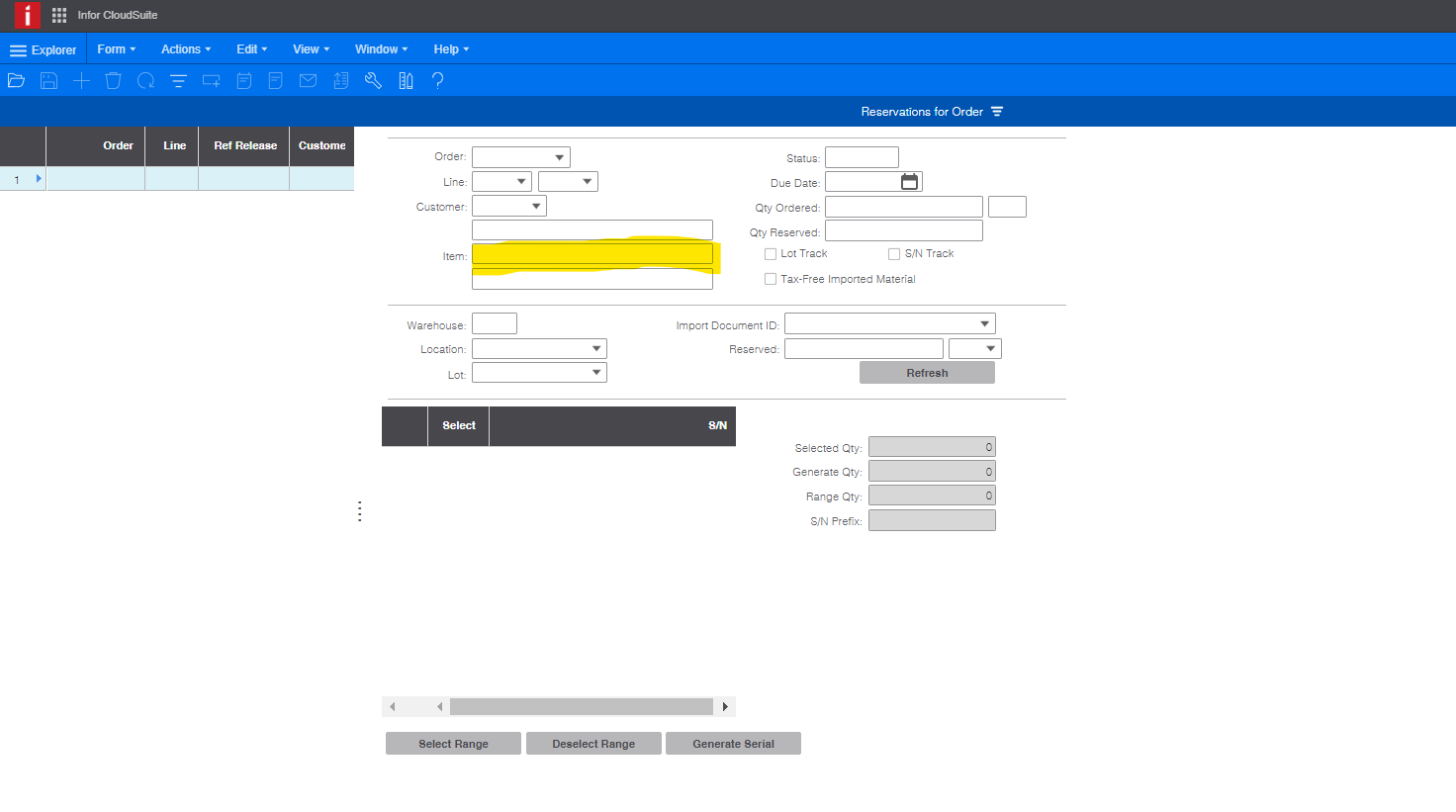Viewport: 1456px width, 812px height.
Task: Toggle the Tax-Free Imported Material checkbox
Action: pos(771,280)
